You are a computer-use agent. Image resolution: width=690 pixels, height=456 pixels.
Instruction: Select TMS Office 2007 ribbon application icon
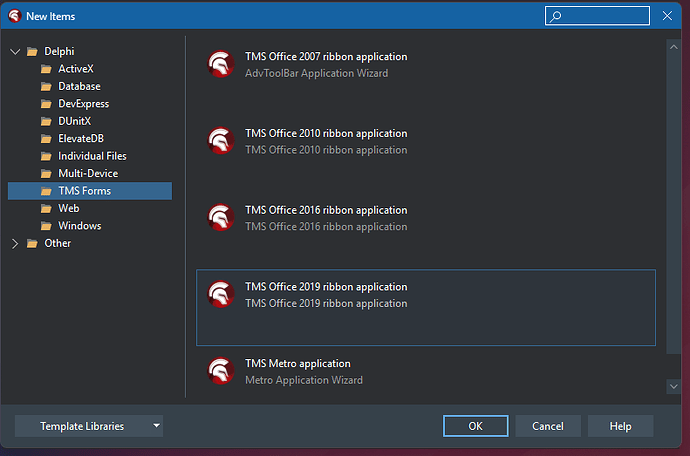pos(220,64)
